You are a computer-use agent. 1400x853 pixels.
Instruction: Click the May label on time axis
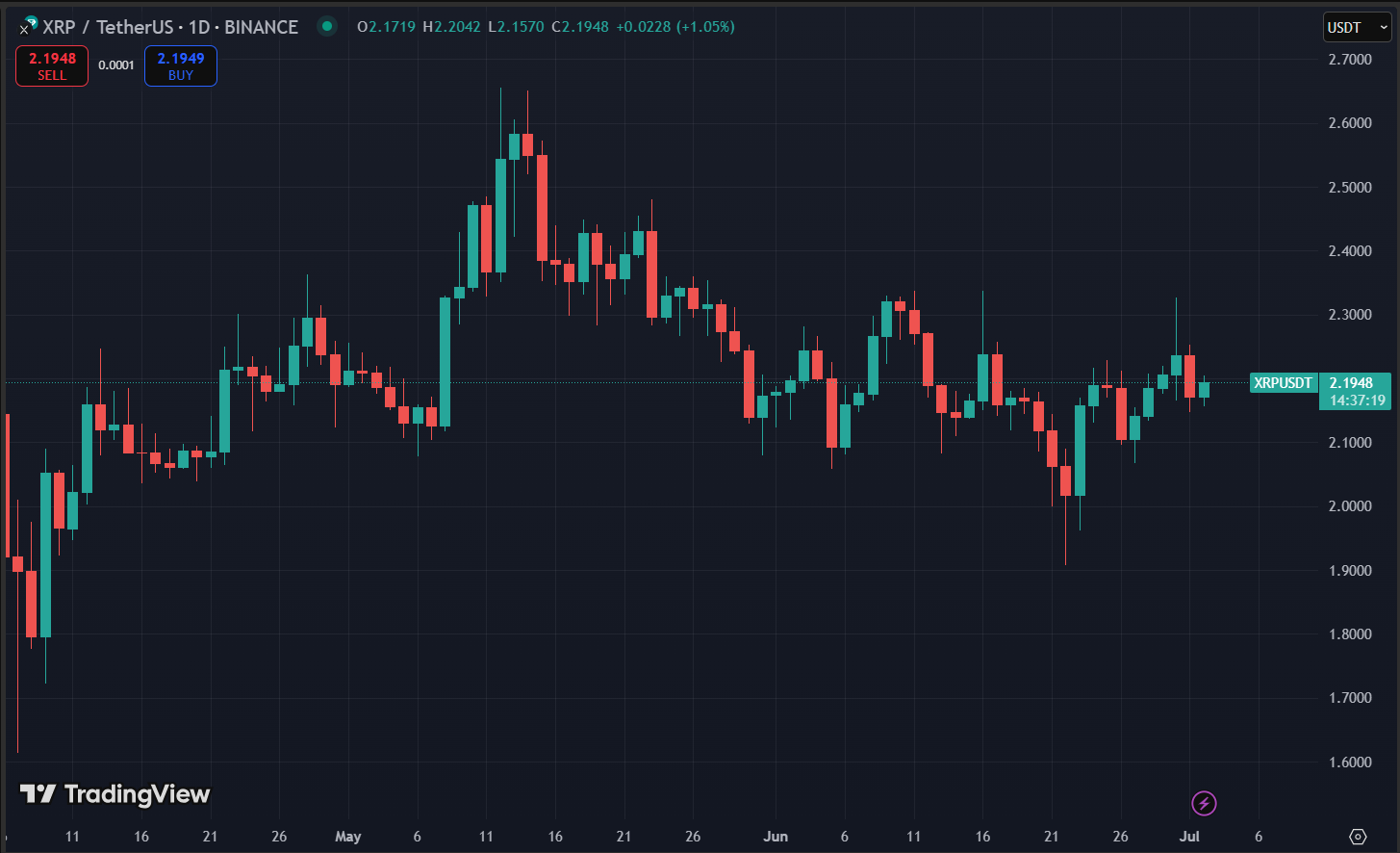pyautogui.click(x=348, y=837)
